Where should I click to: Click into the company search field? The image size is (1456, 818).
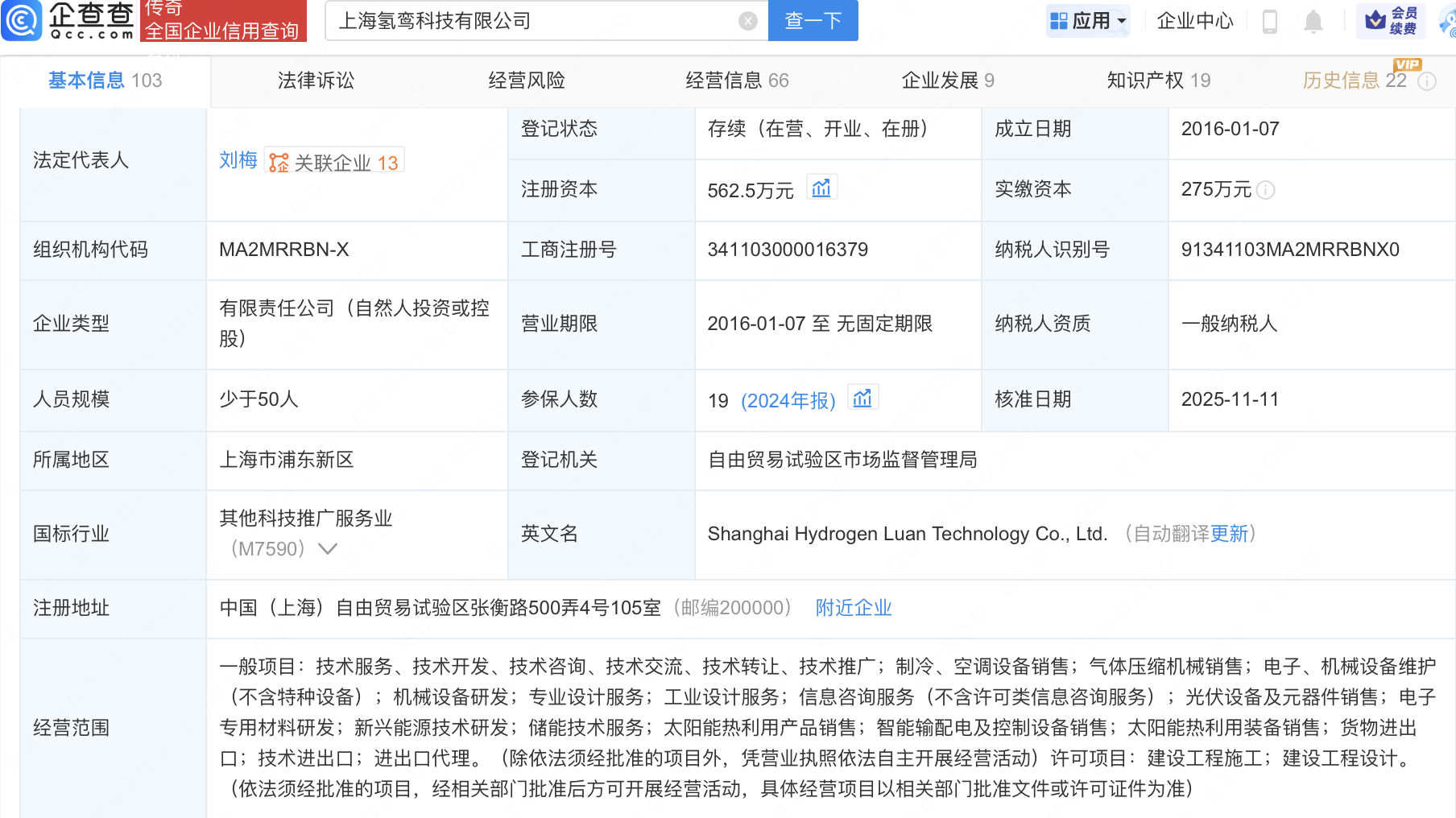532,21
